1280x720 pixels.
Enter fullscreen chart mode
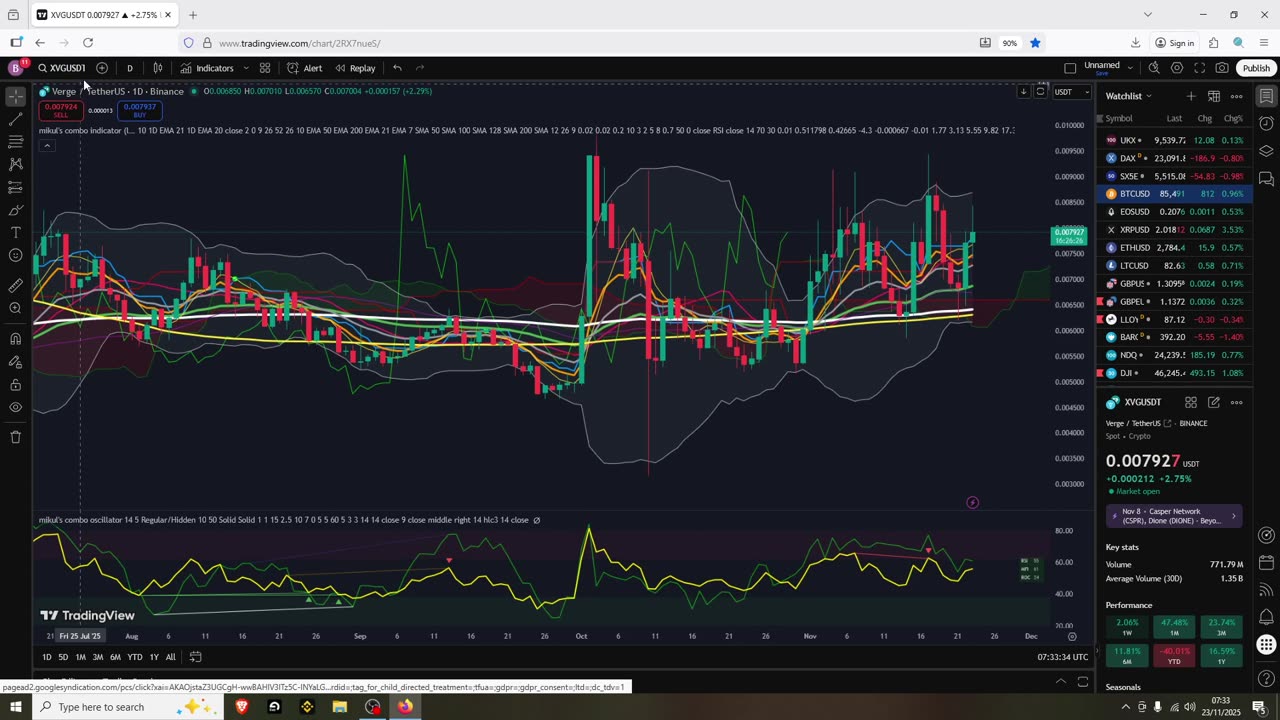(1199, 68)
